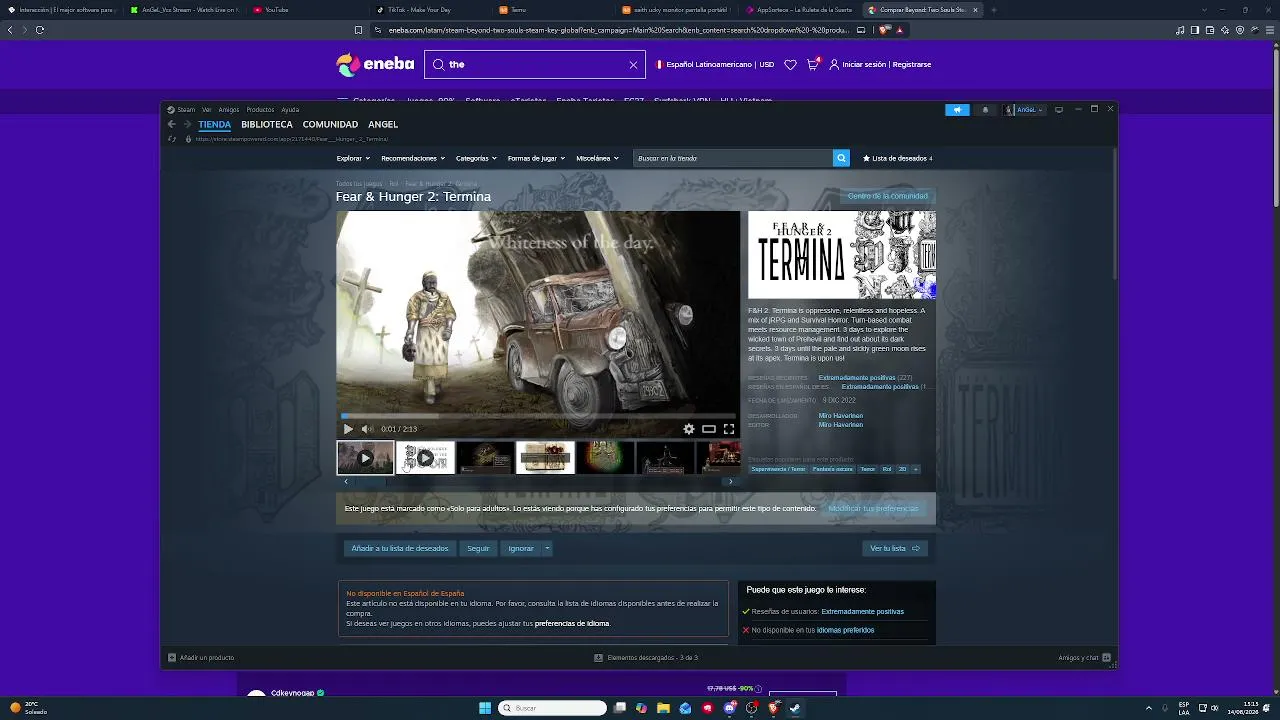The image size is (1280, 720).
Task: Open the Productos menu in Steam
Action: click(260, 110)
